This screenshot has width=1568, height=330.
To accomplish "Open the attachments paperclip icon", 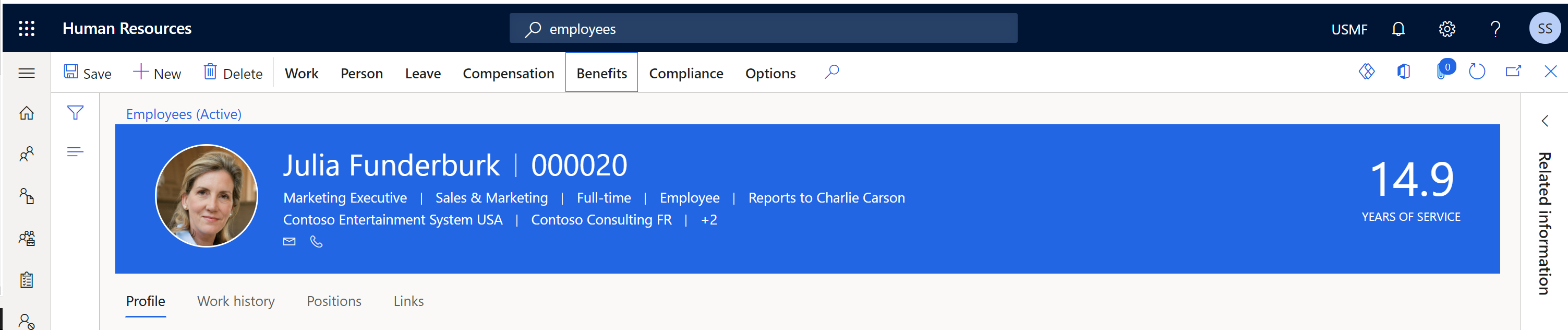I will [1441, 72].
